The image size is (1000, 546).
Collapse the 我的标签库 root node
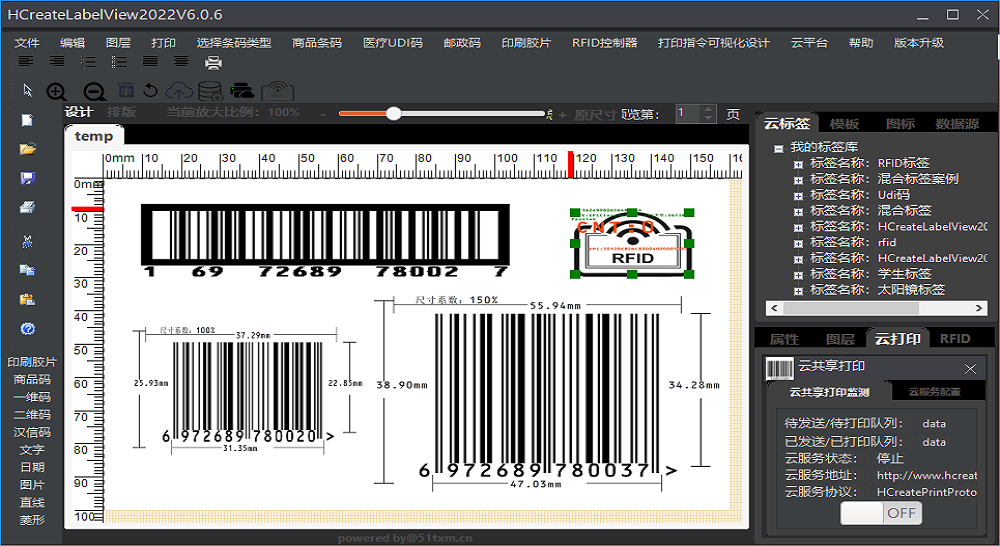tap(778, 148)
